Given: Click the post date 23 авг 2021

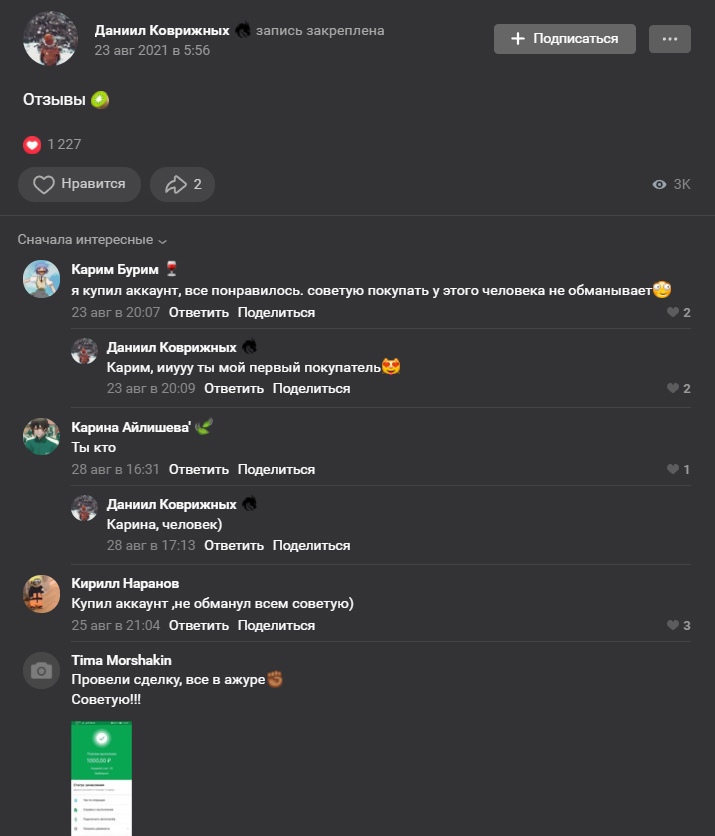Looking at the screenshot, I should (x=152, y=50).
